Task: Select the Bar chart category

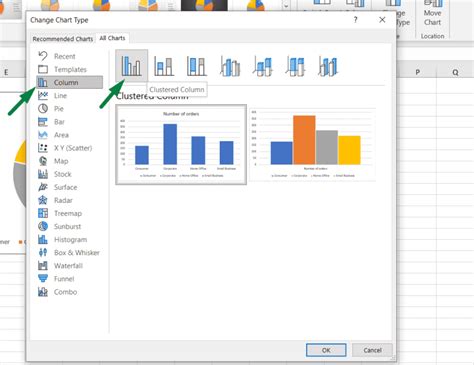Action: point(69,122)
